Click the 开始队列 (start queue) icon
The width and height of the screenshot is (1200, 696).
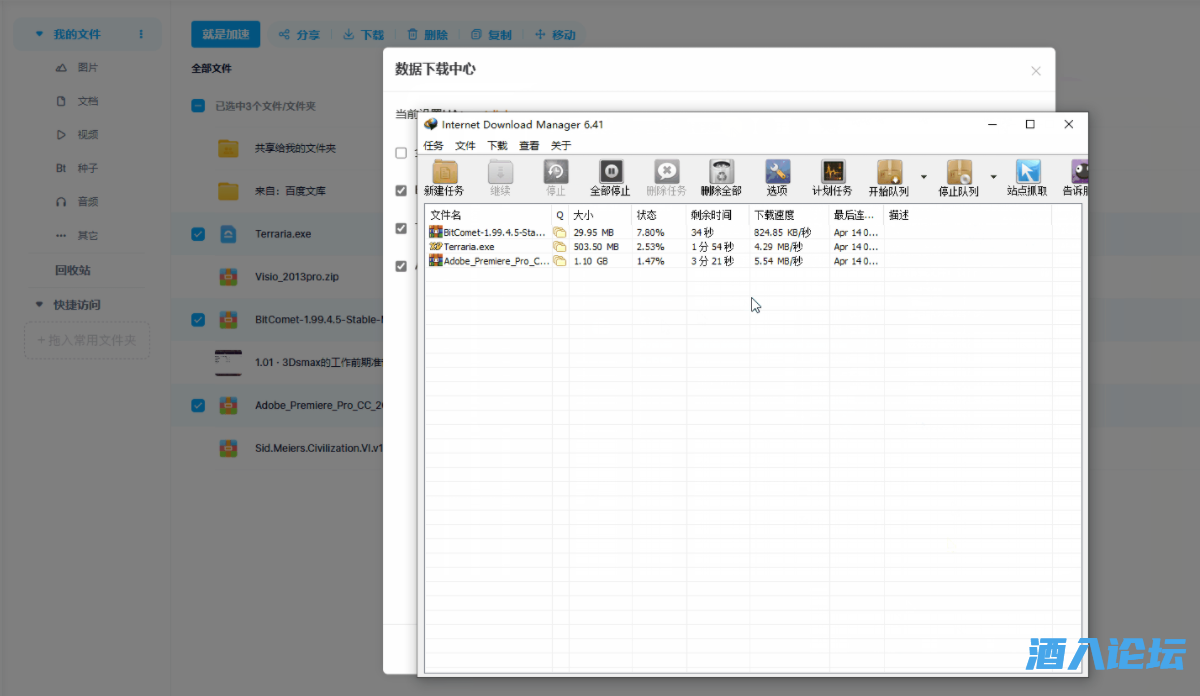889,173
